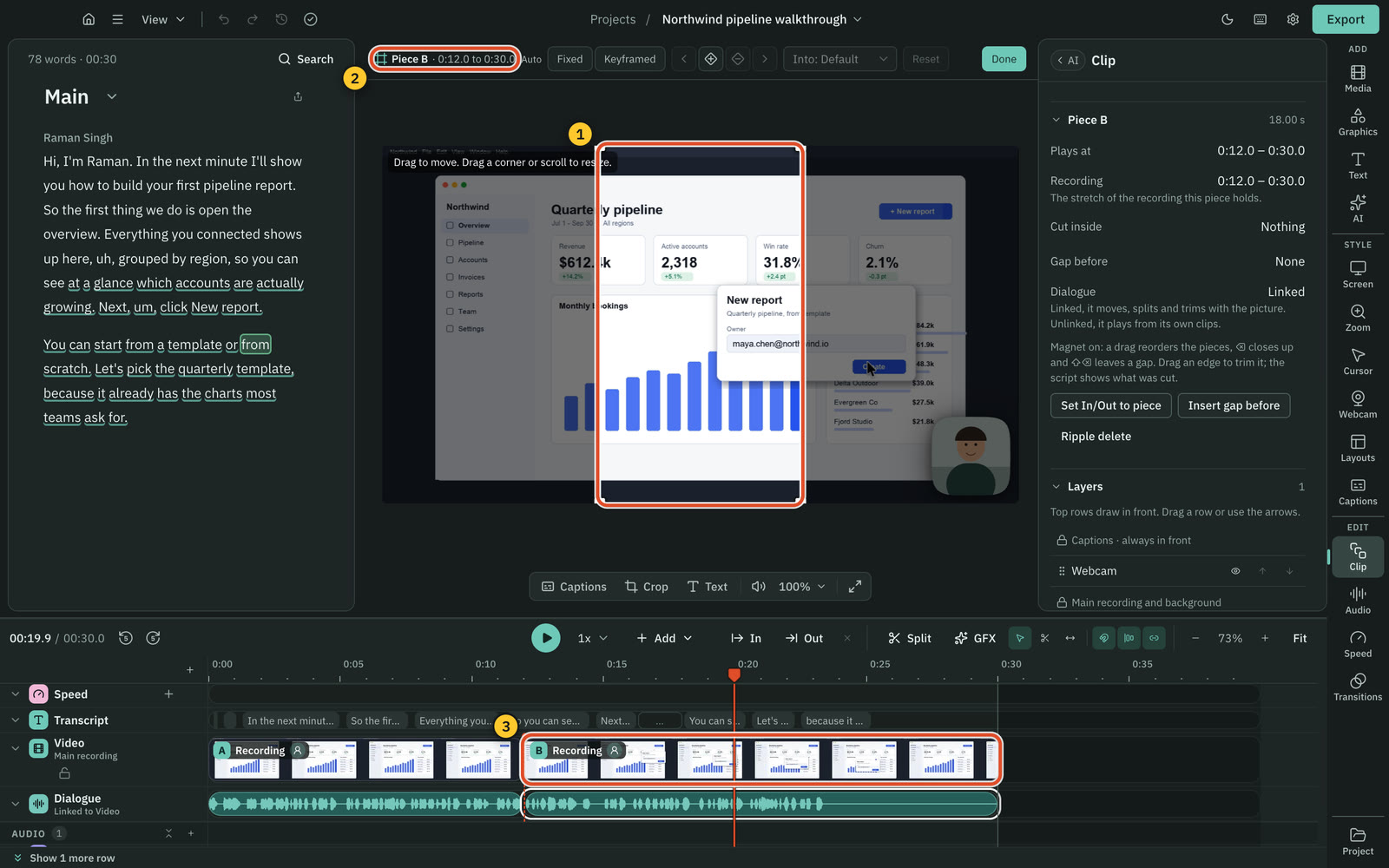The height and width of the screenshot is (868, 1389).
Task: Select the Keyframed crop mode
Action: click(630, 59)
